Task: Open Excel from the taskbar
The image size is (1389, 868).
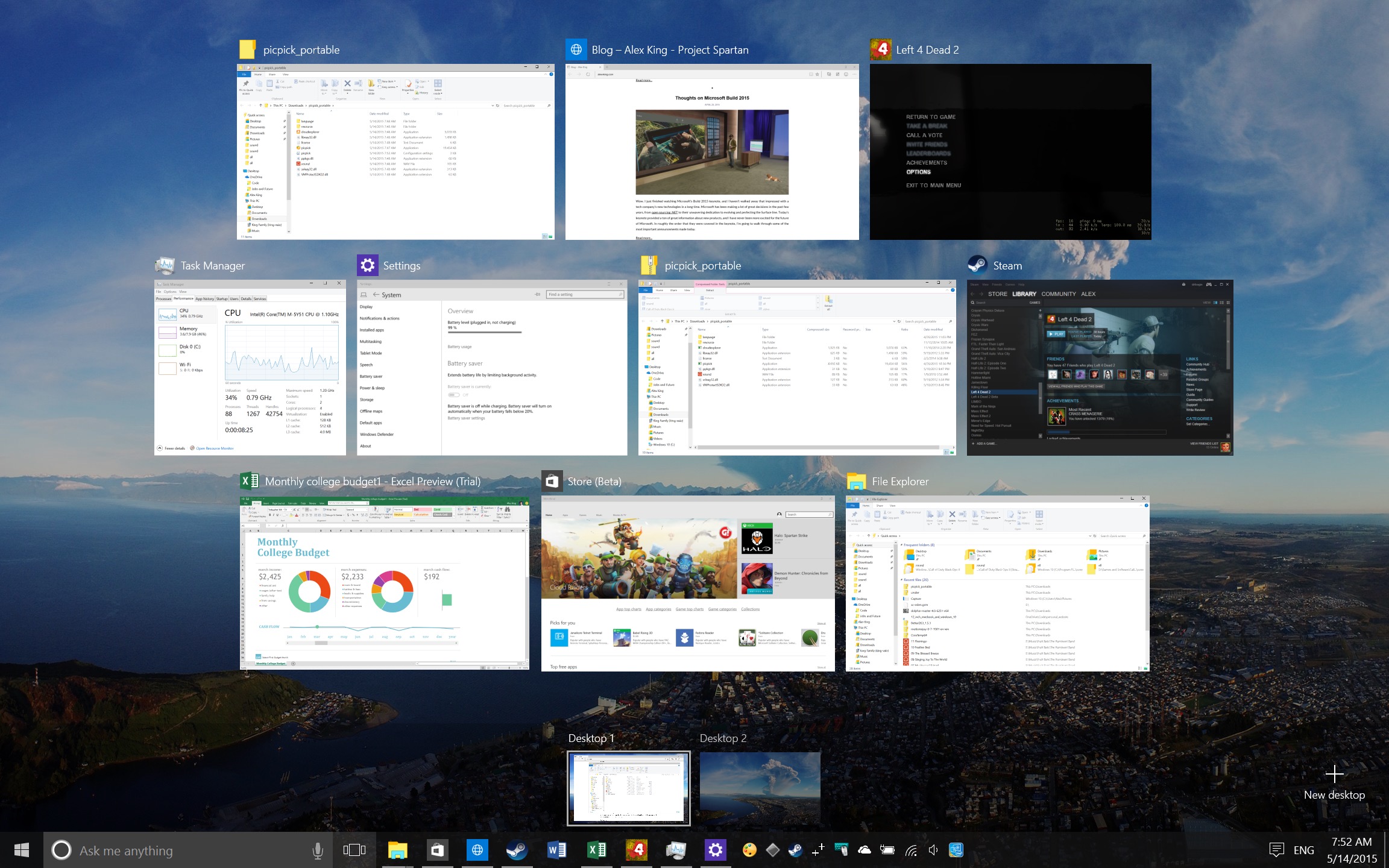Action: coord(597,850)
